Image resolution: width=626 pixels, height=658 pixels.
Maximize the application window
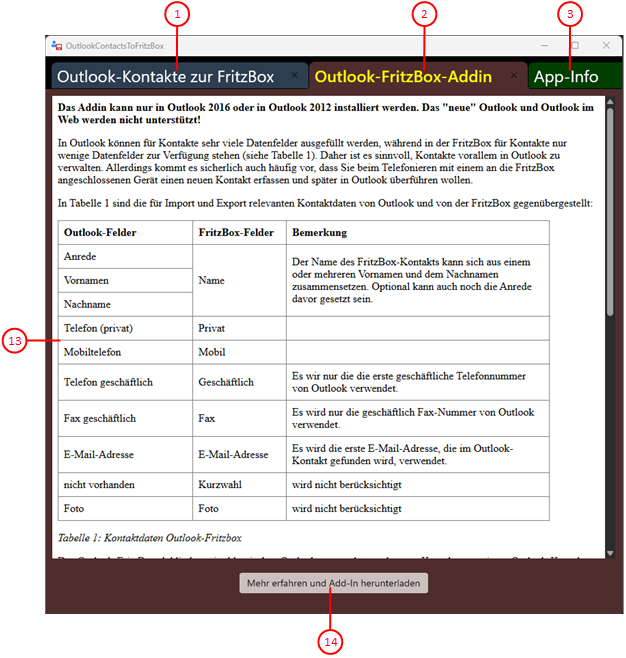pos(575,46)
